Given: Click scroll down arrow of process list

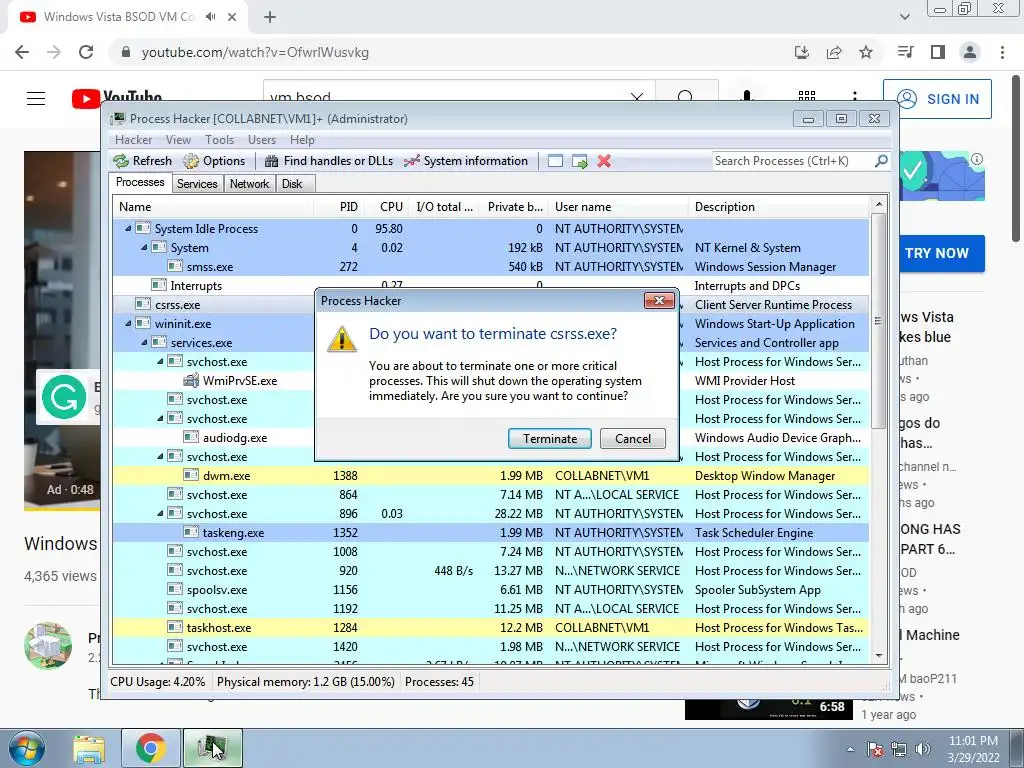Looking at the screenshot, I should click(879, 656).
